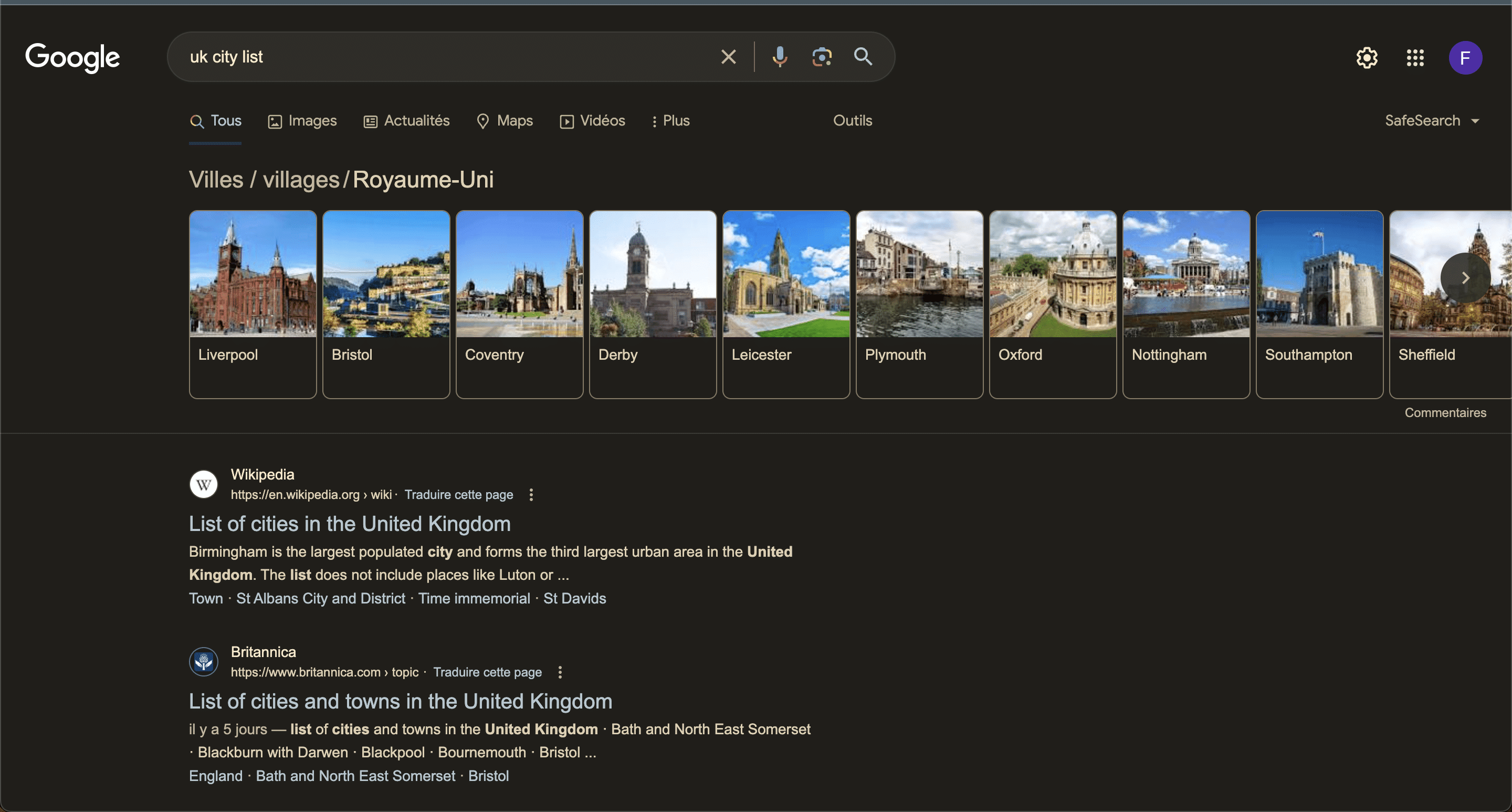Click in the search field containing uk city list
Screen dimensions: 1512x812
click(x=446, y=57)
